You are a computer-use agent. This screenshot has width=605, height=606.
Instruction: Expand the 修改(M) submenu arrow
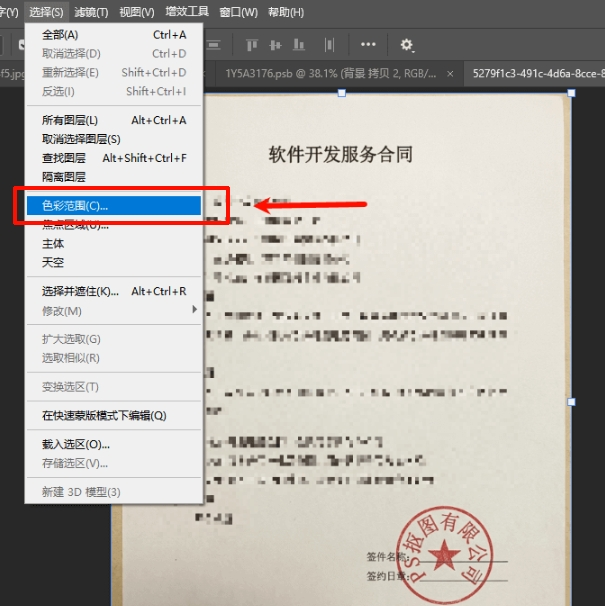195,309
